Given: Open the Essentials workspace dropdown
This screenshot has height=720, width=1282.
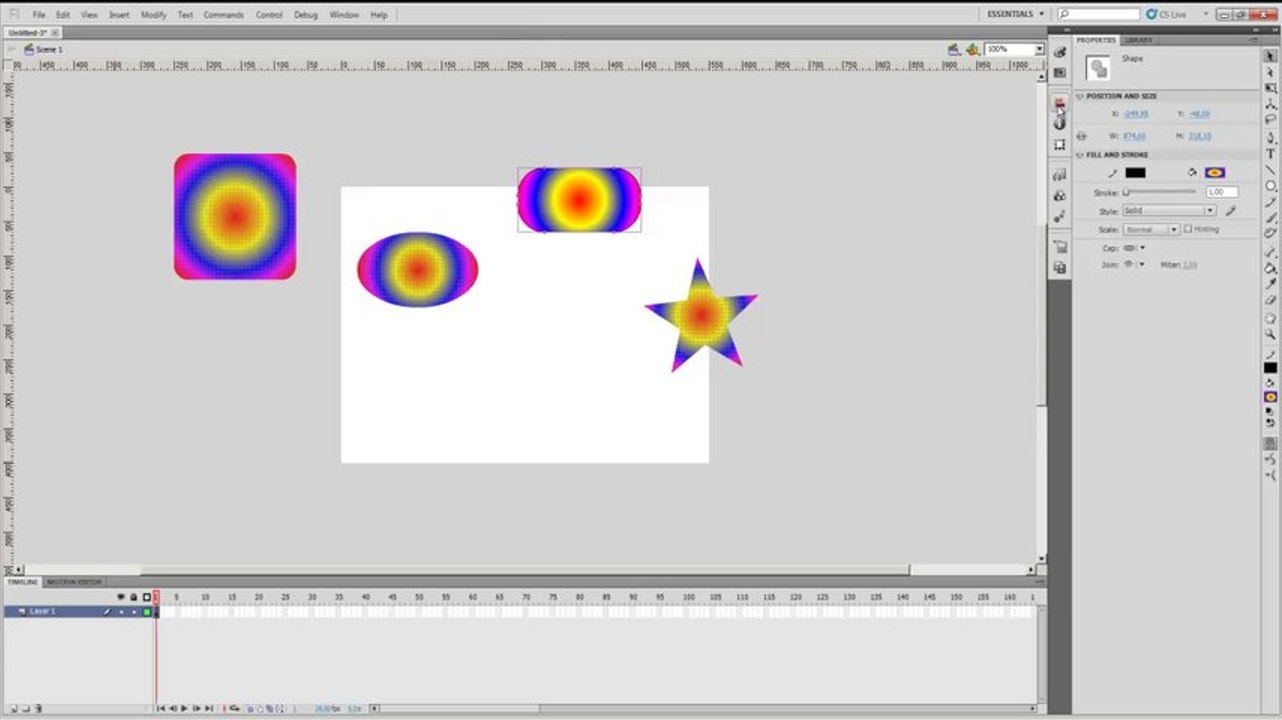Looking at the screenshot, I should pos(1015,14).
